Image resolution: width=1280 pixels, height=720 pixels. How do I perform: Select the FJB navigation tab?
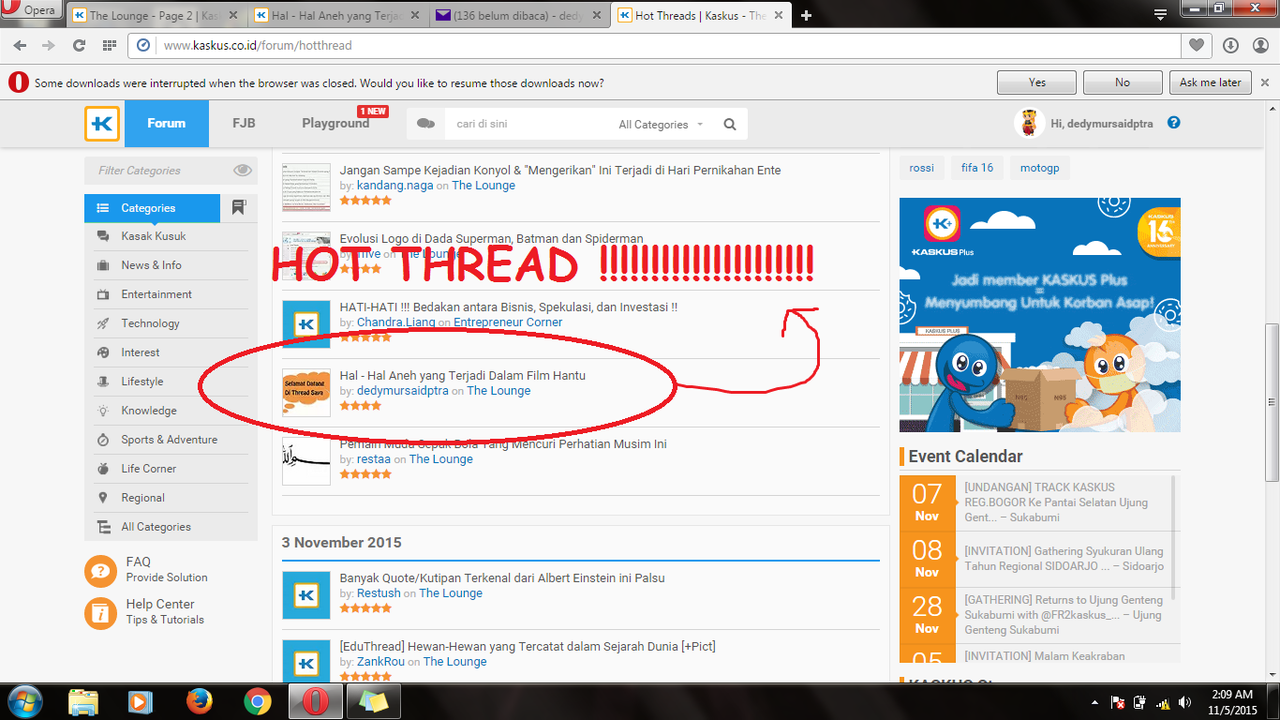[x=244, y=123]
